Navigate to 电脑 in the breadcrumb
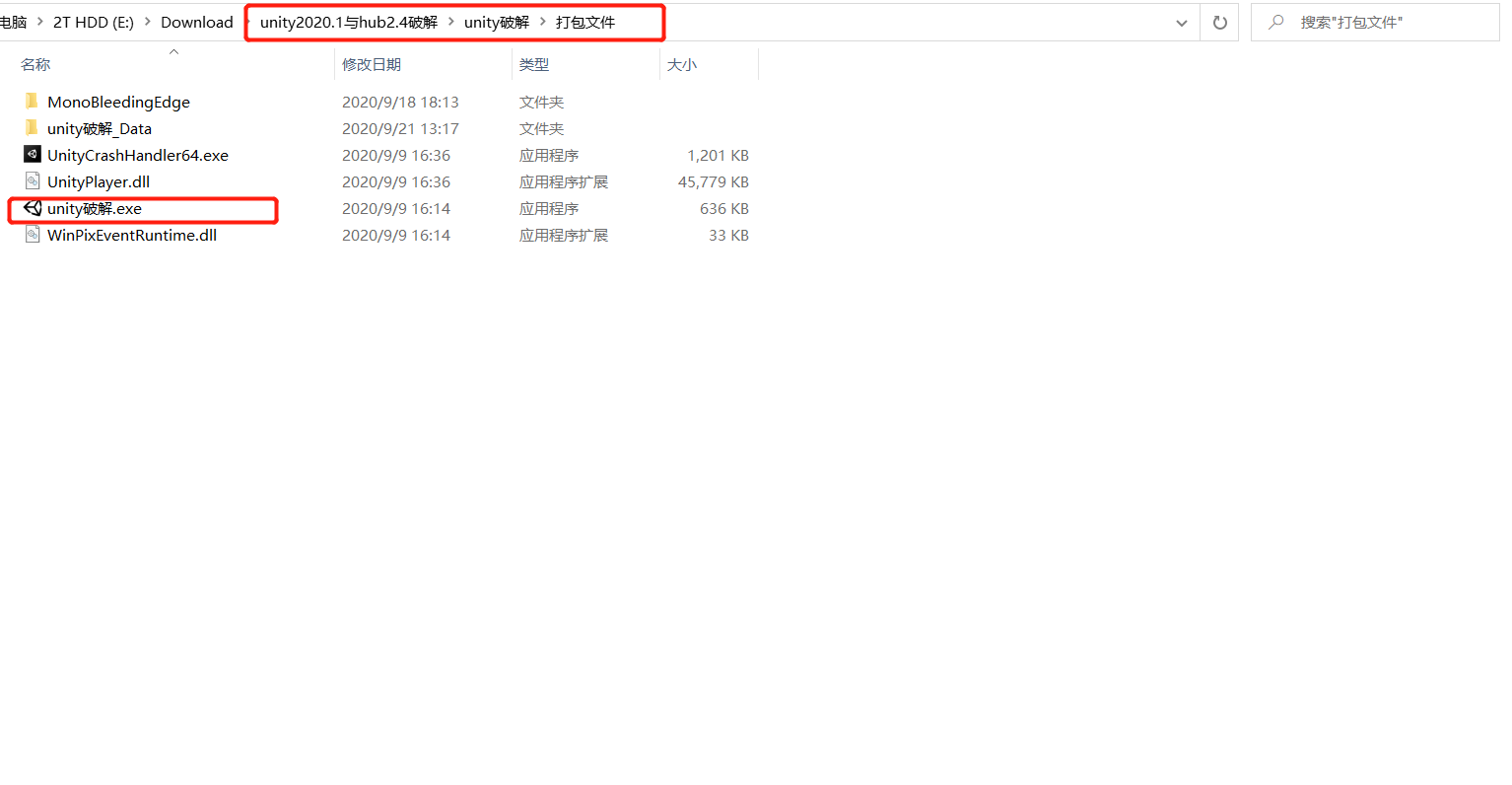Screen dimensions: 1512x785 (x=14, y=22)
